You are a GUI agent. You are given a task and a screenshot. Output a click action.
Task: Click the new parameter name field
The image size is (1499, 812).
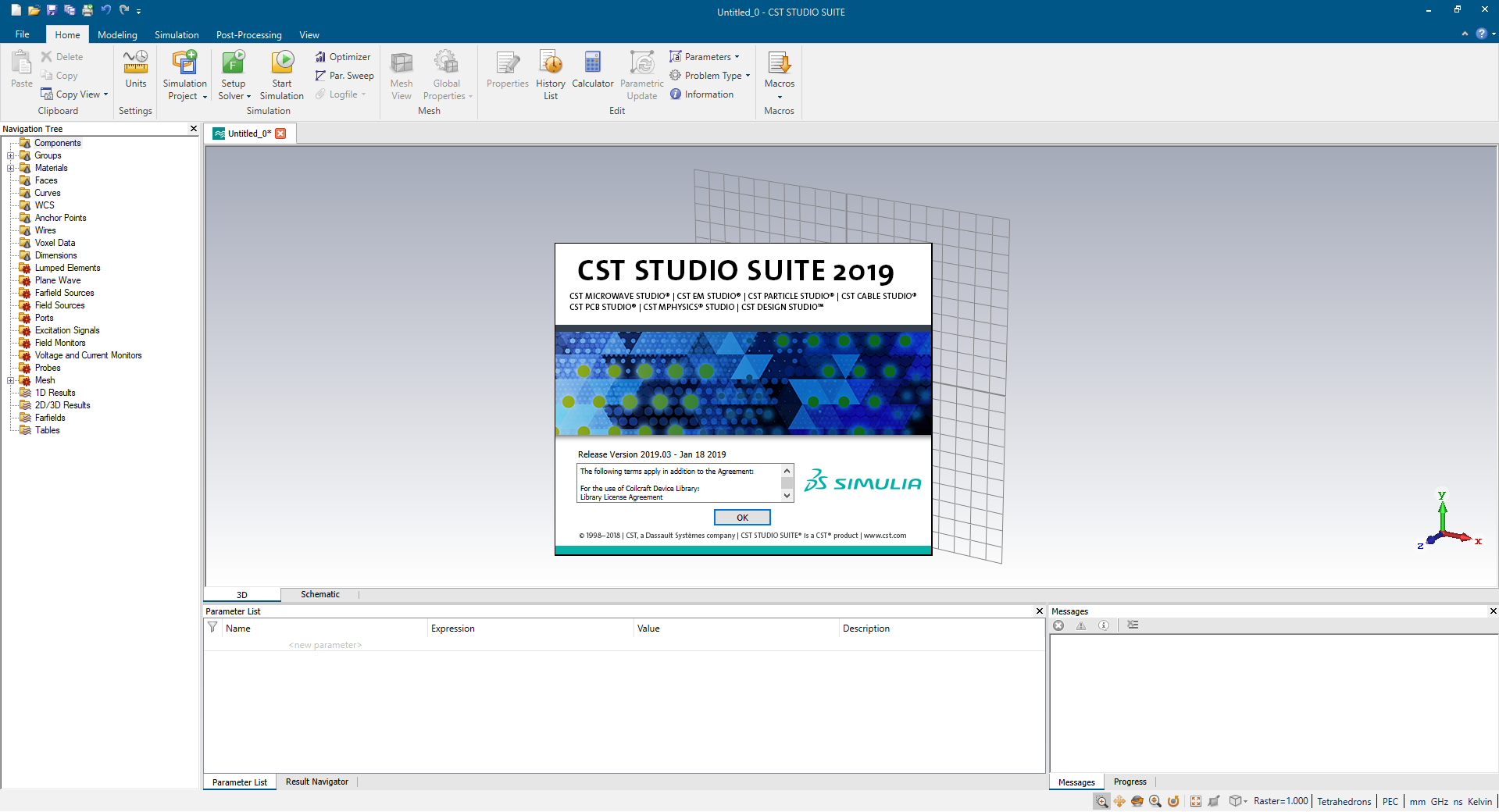[x=325, y=645]
